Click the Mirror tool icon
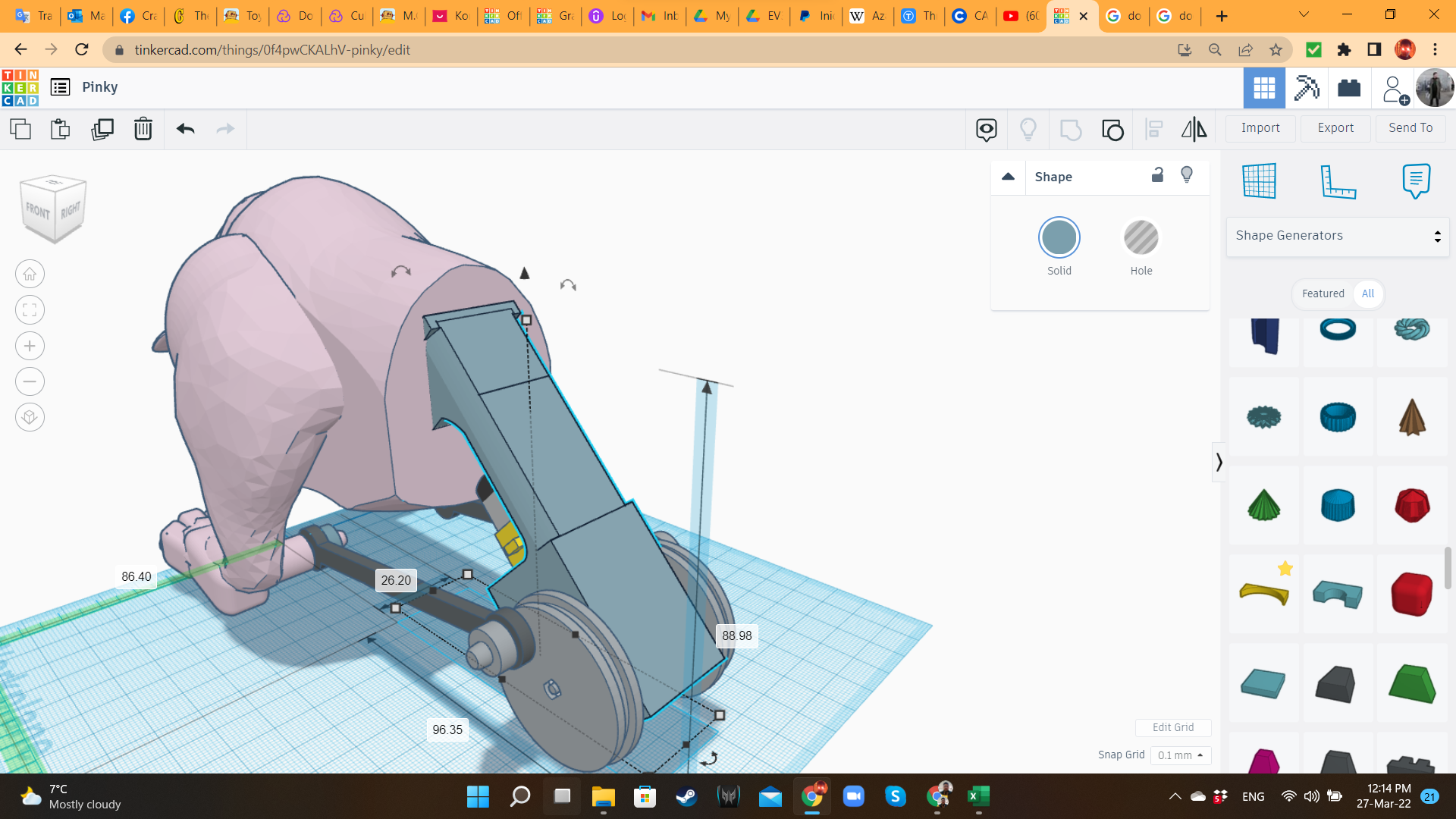 (x=1194, y=129)
